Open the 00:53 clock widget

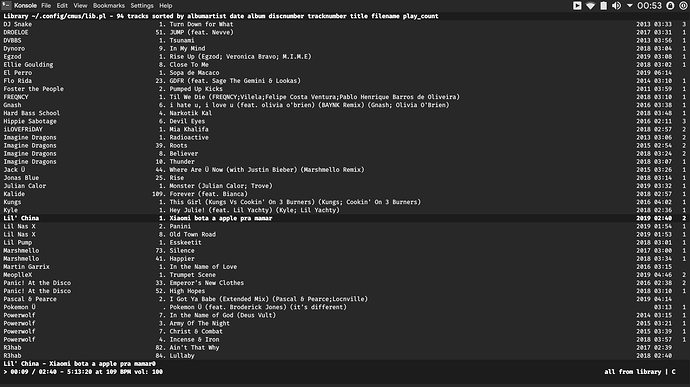650,5
